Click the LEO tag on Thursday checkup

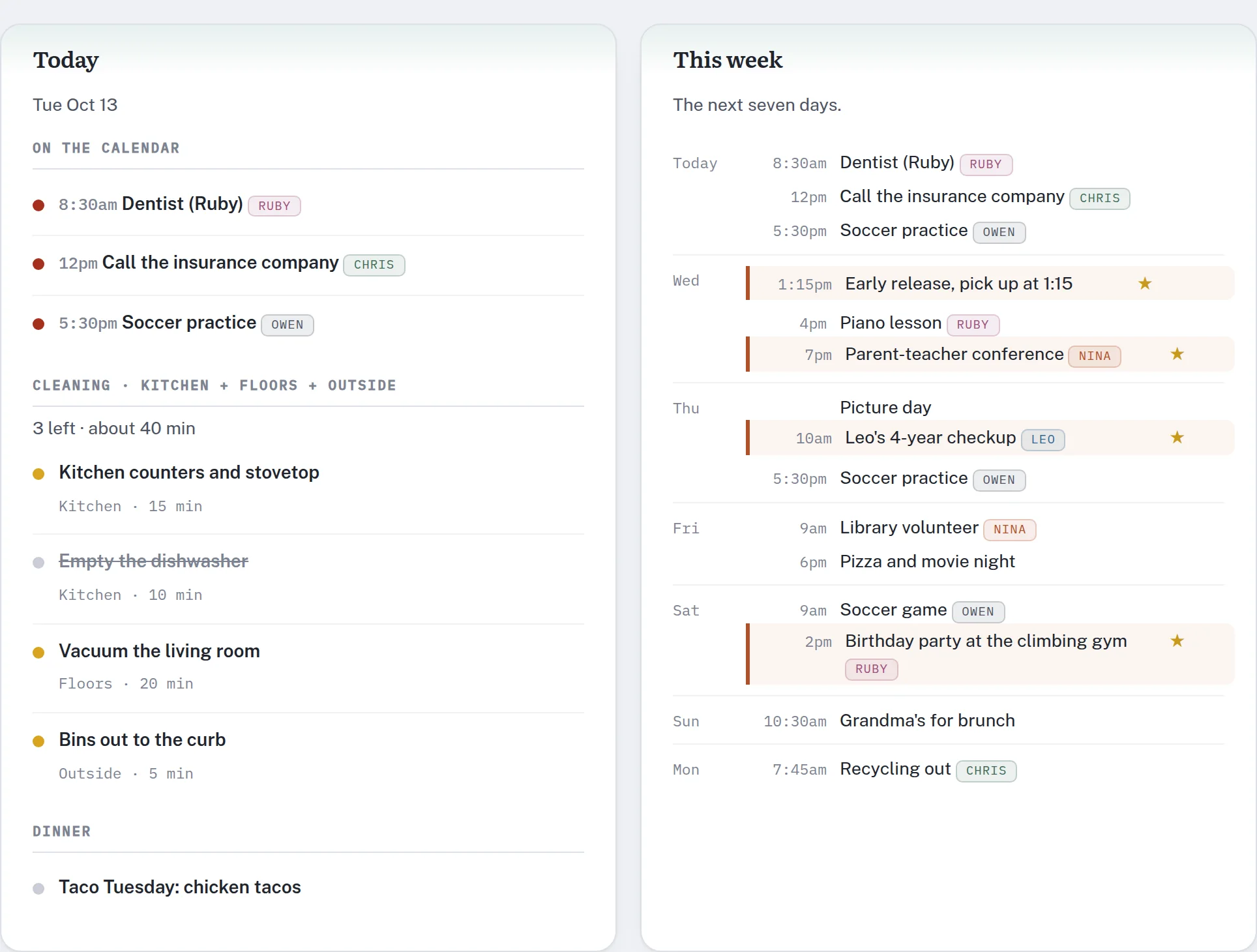coord(1043,439)
